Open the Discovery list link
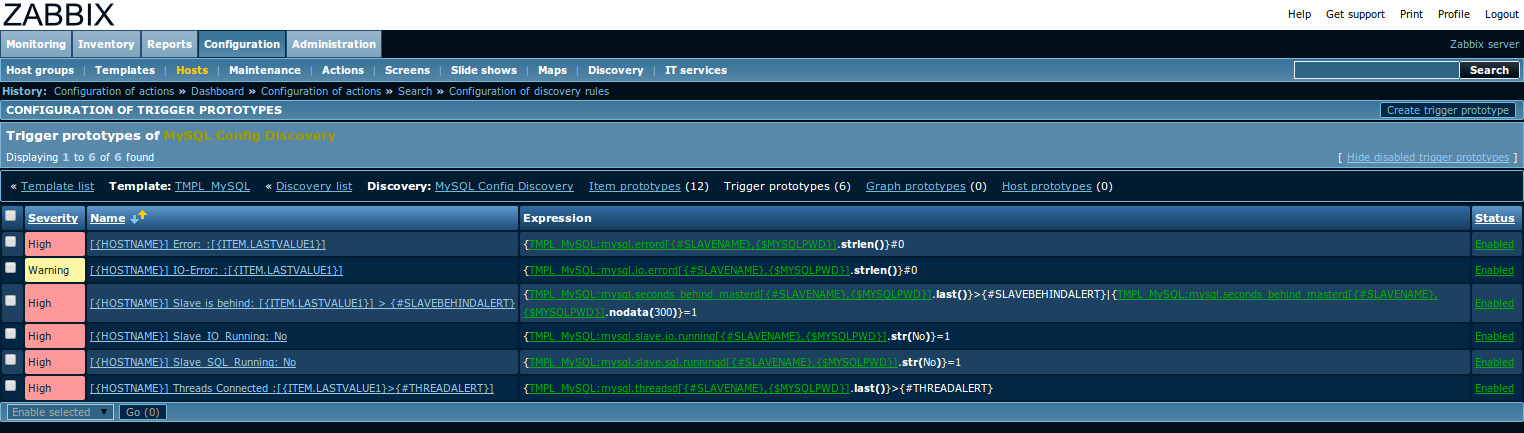 click(314, 186)
